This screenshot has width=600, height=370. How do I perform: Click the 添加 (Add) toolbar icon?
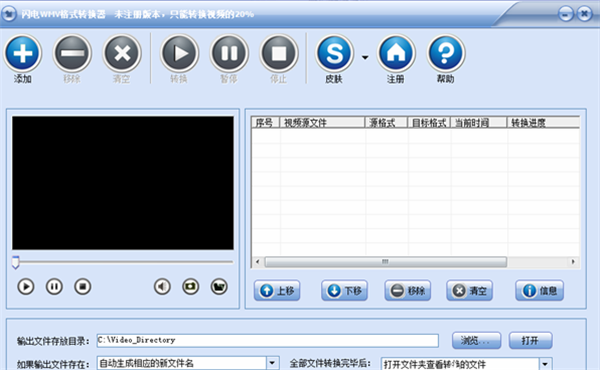tap(23, 53)
